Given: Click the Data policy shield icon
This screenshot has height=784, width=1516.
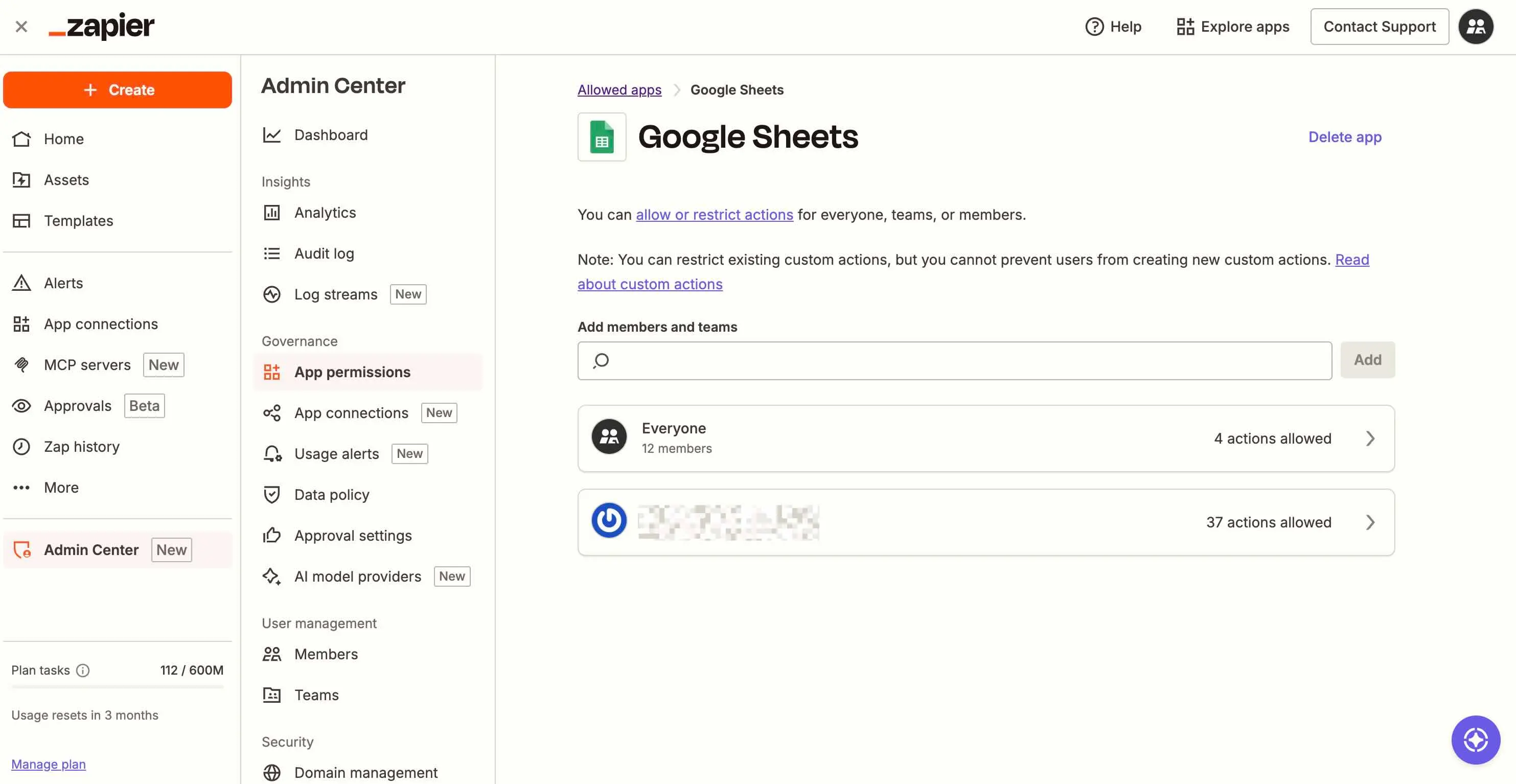Looking at the screenshot, I should coord(271,495).
